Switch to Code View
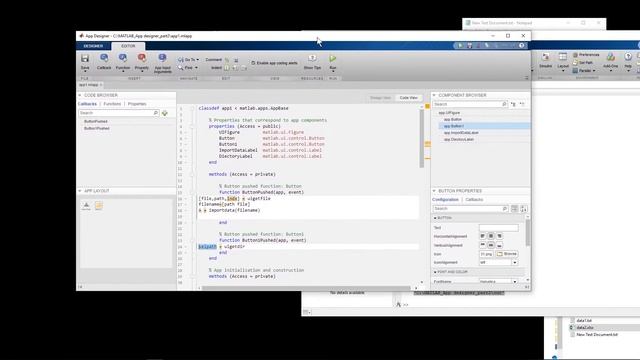This screenshot has height=360, width=640. click(x=409, y=98)
